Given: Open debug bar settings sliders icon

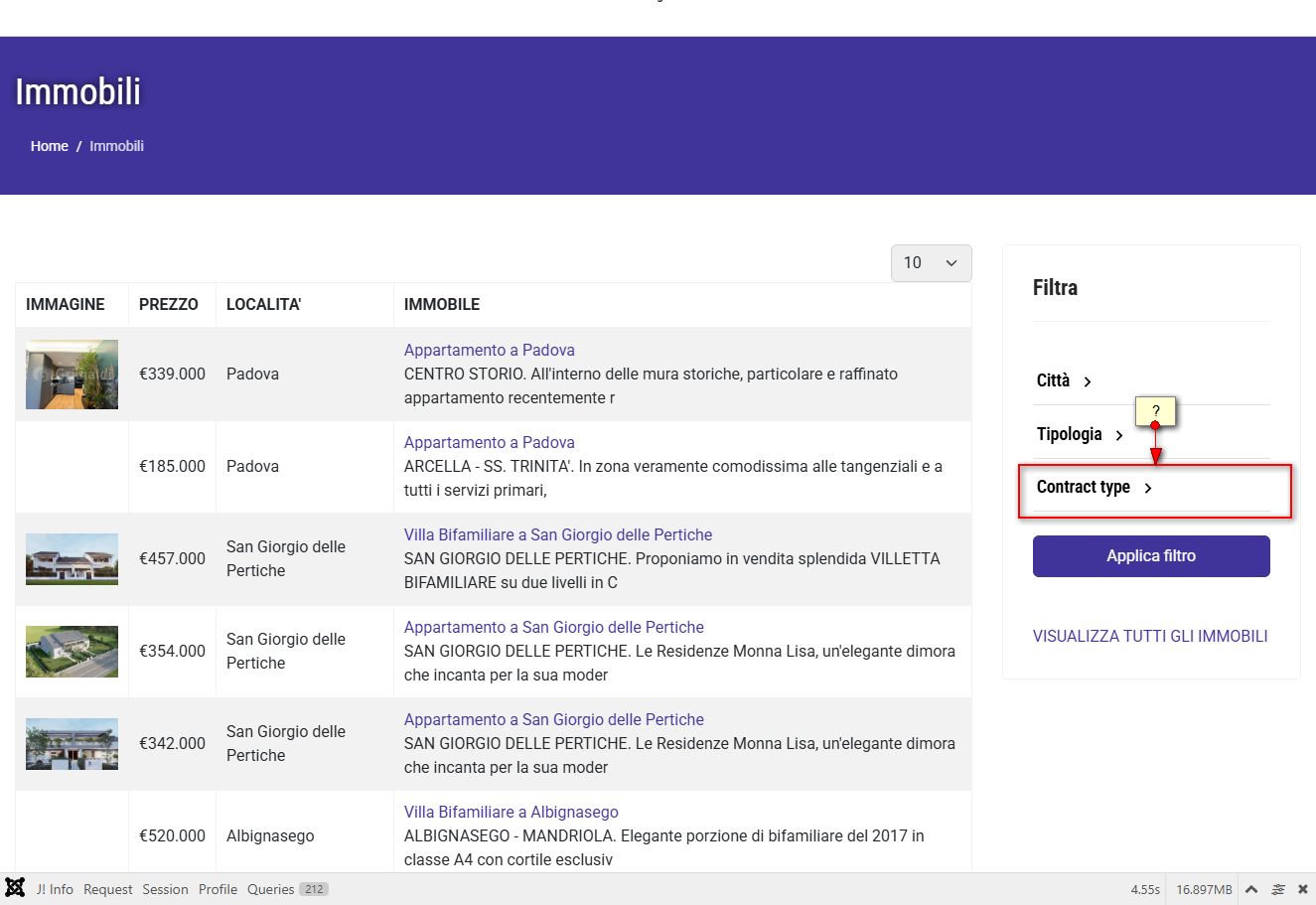Looking at the screenshot, I should click(x=1278, y=889).
